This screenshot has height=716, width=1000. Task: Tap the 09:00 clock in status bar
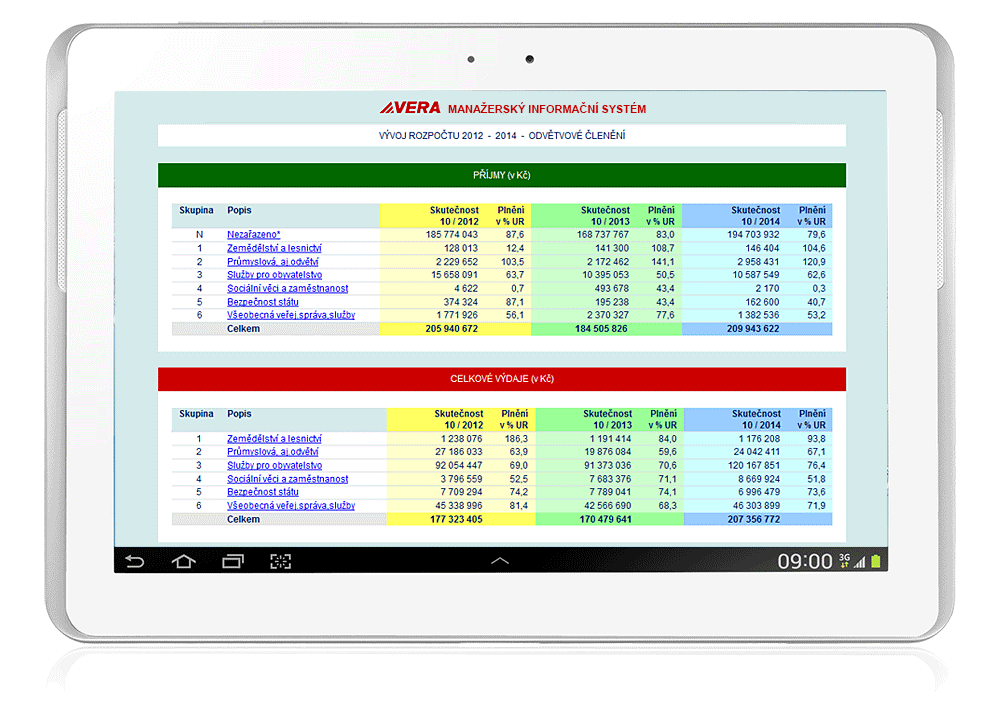[x=804, y=562]
